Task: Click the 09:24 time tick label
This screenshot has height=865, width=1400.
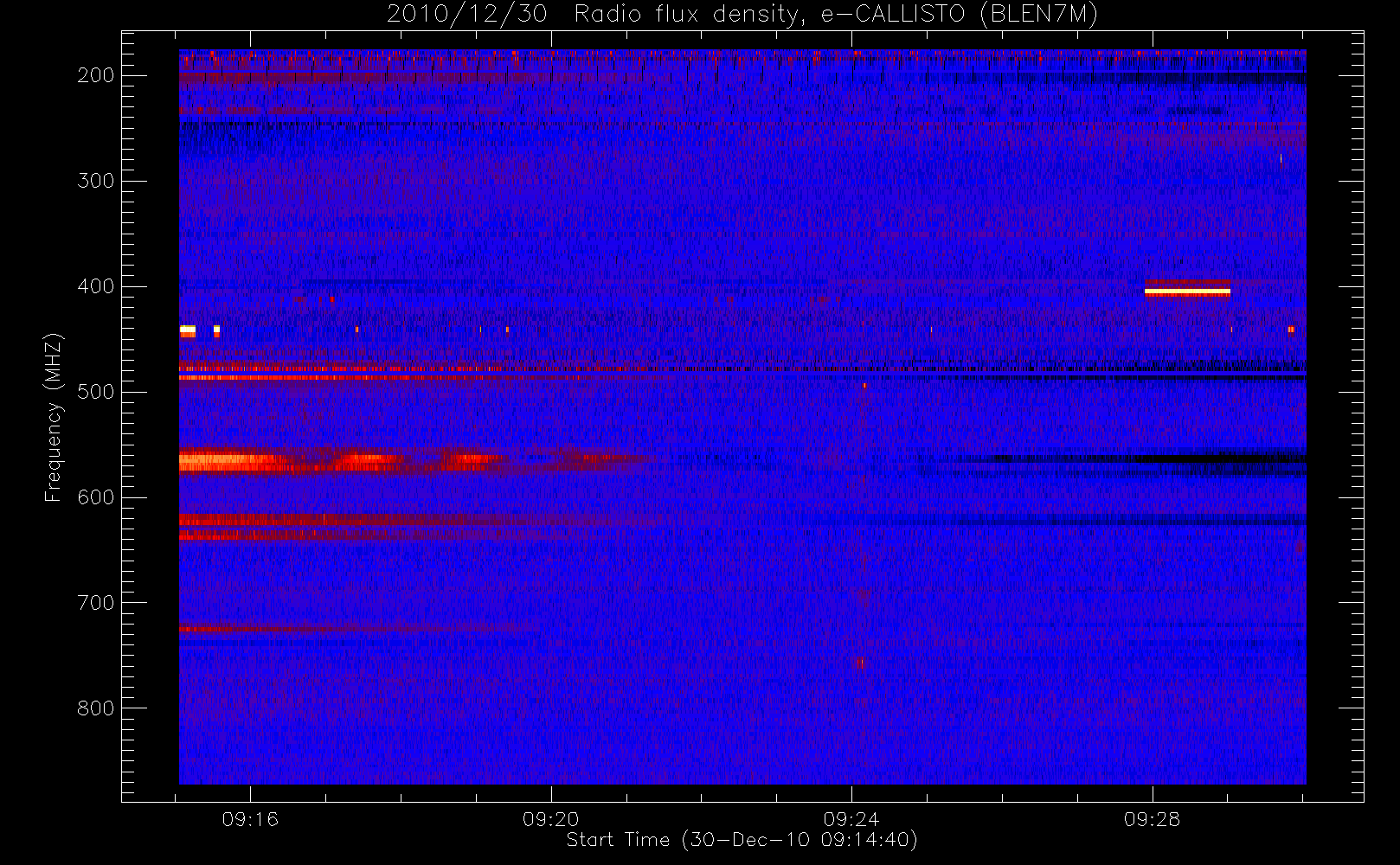Action: (x=851, y=819)
